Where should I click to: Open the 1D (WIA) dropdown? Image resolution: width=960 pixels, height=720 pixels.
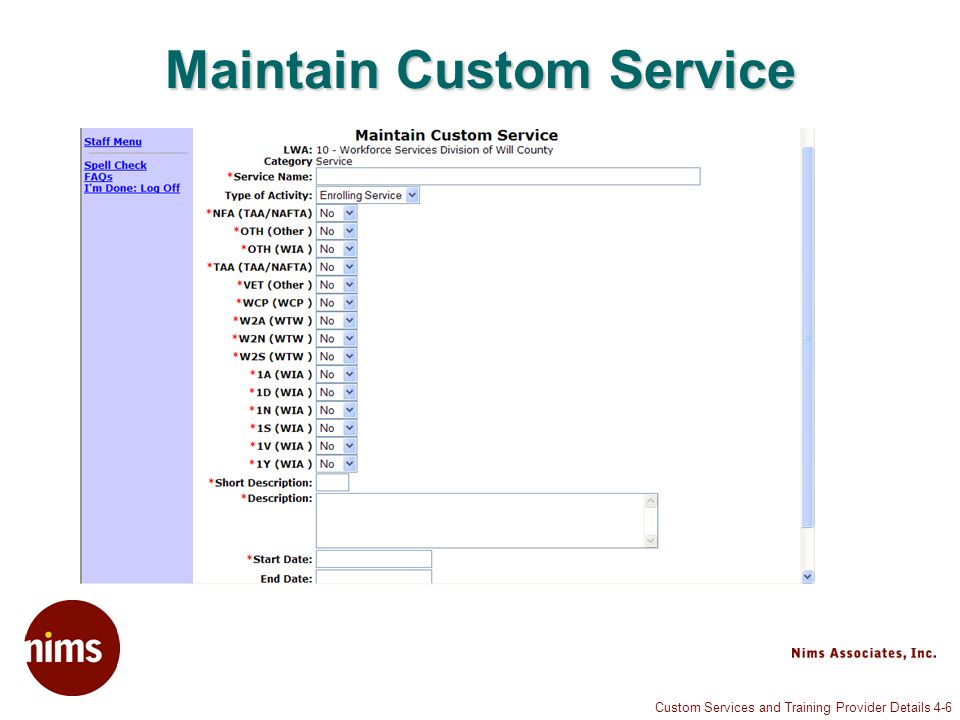tap(336, 392)
